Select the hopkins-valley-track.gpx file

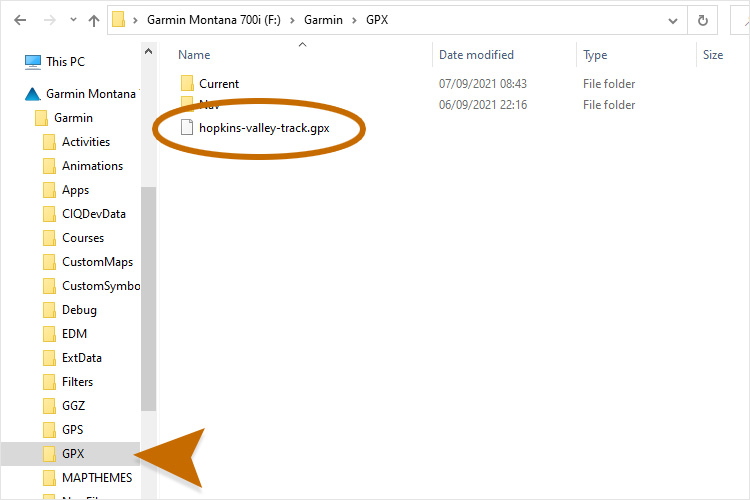tap(264, 128)
